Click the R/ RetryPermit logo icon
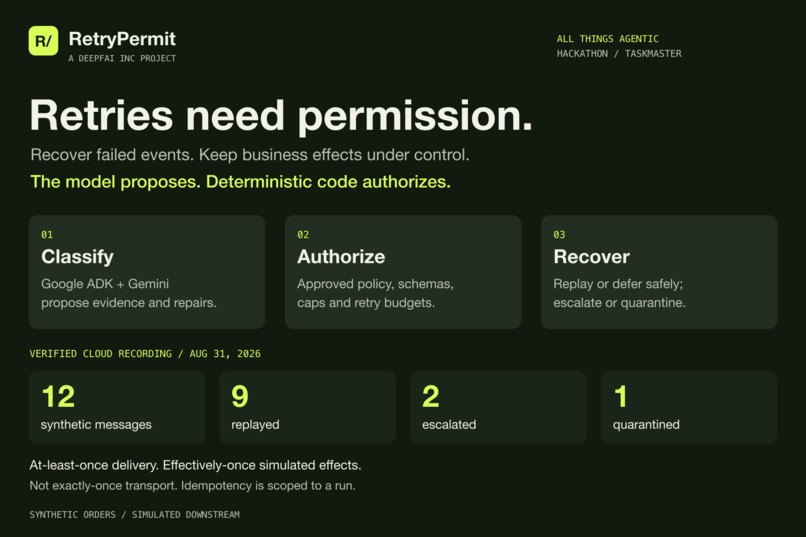This screenshot has height=537, width=806. (x=43, y=41)
